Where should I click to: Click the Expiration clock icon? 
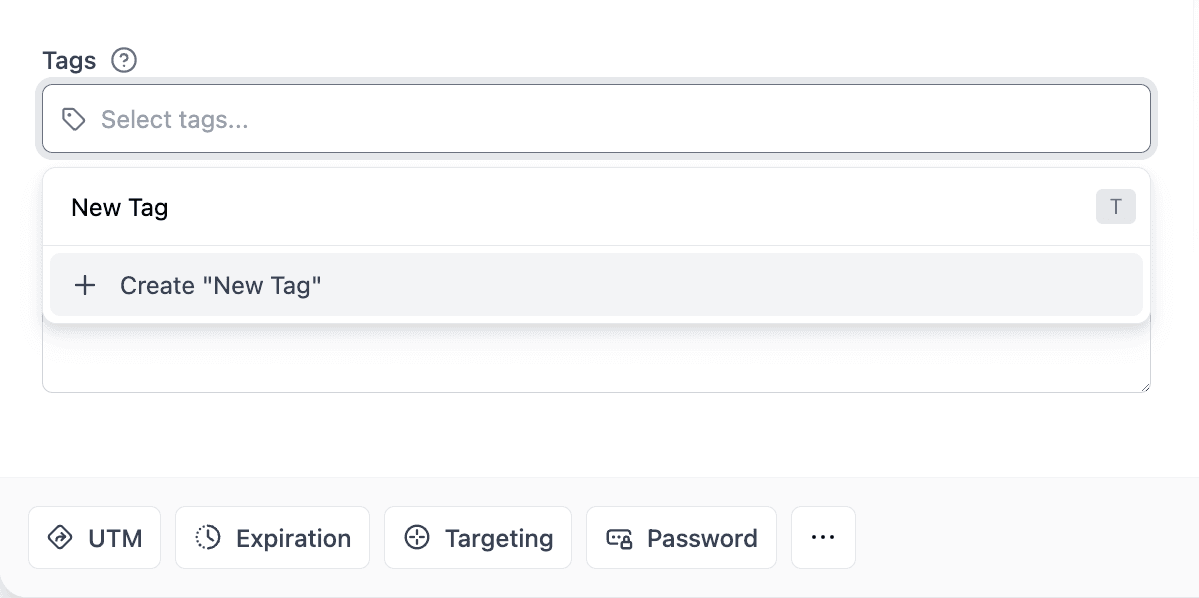[208, 539]
